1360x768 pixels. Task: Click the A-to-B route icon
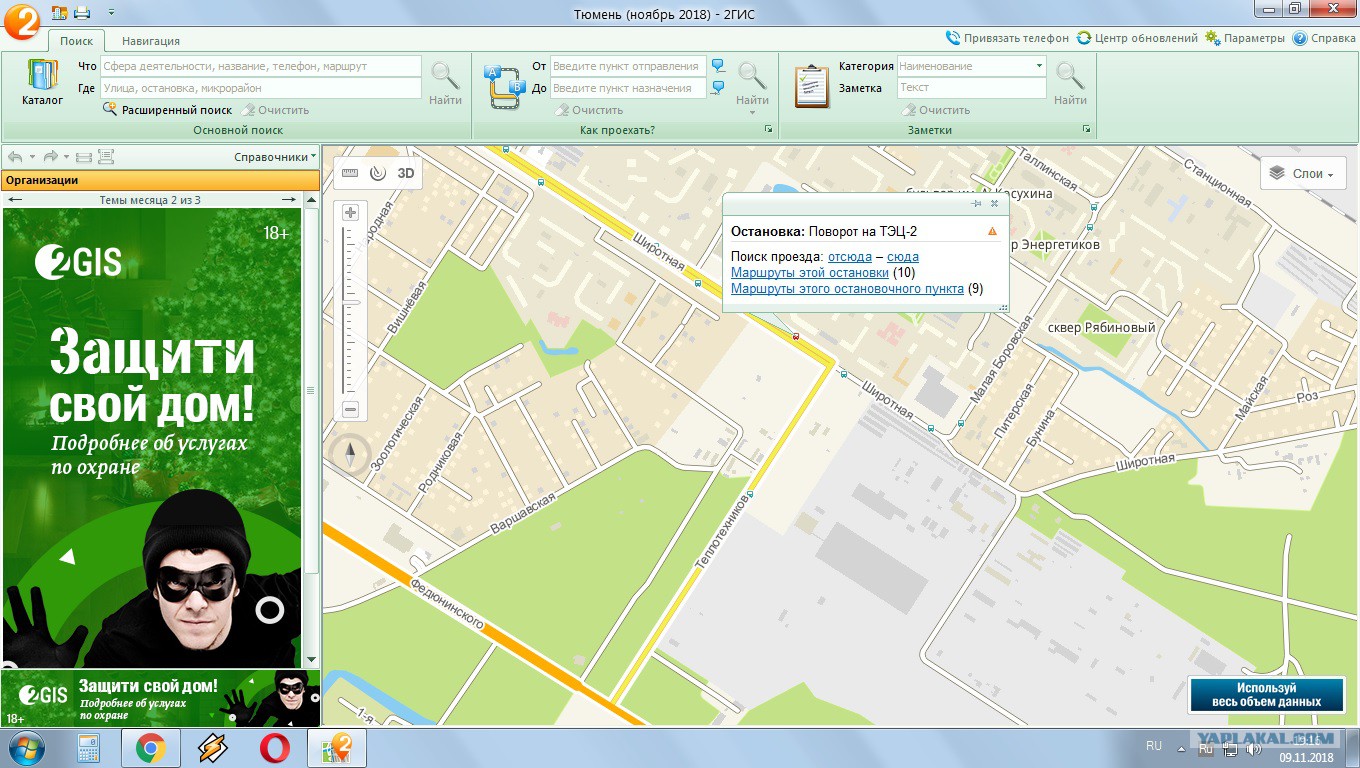504,86
